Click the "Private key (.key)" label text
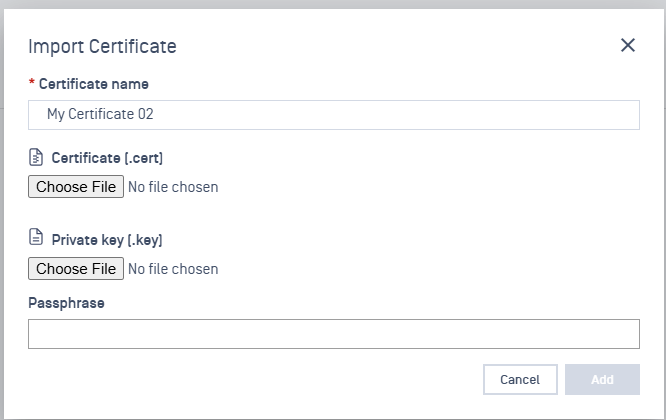 [x=107, y=240]
